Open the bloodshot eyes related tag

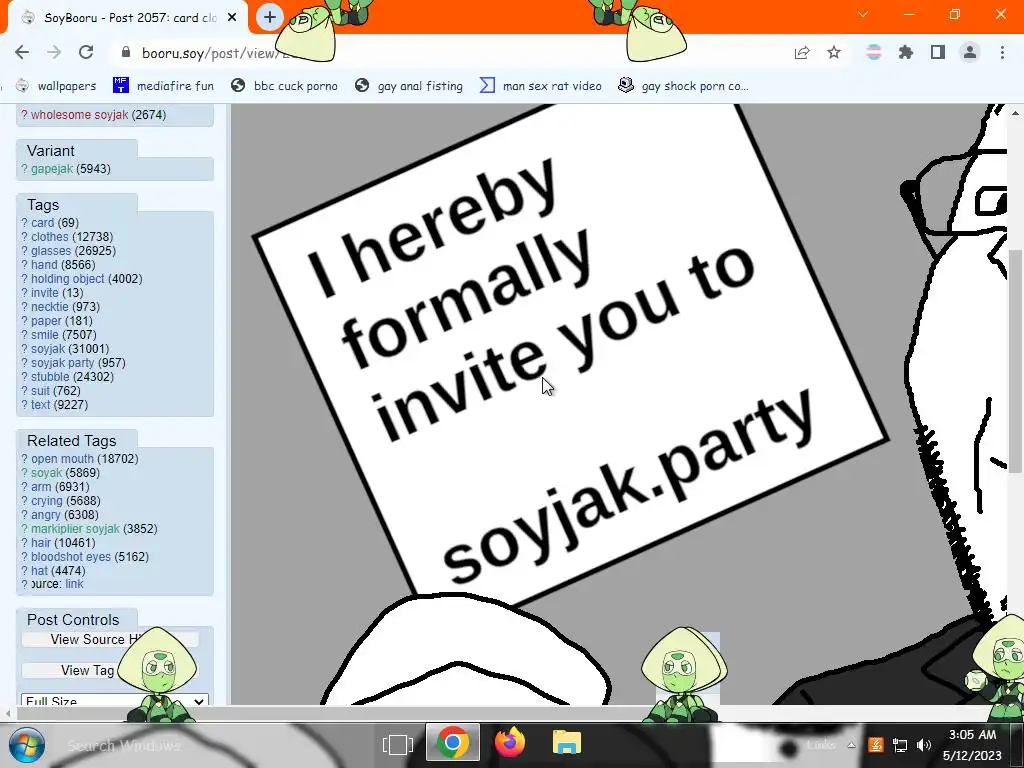pyautogui.click(x=71, y=557)
